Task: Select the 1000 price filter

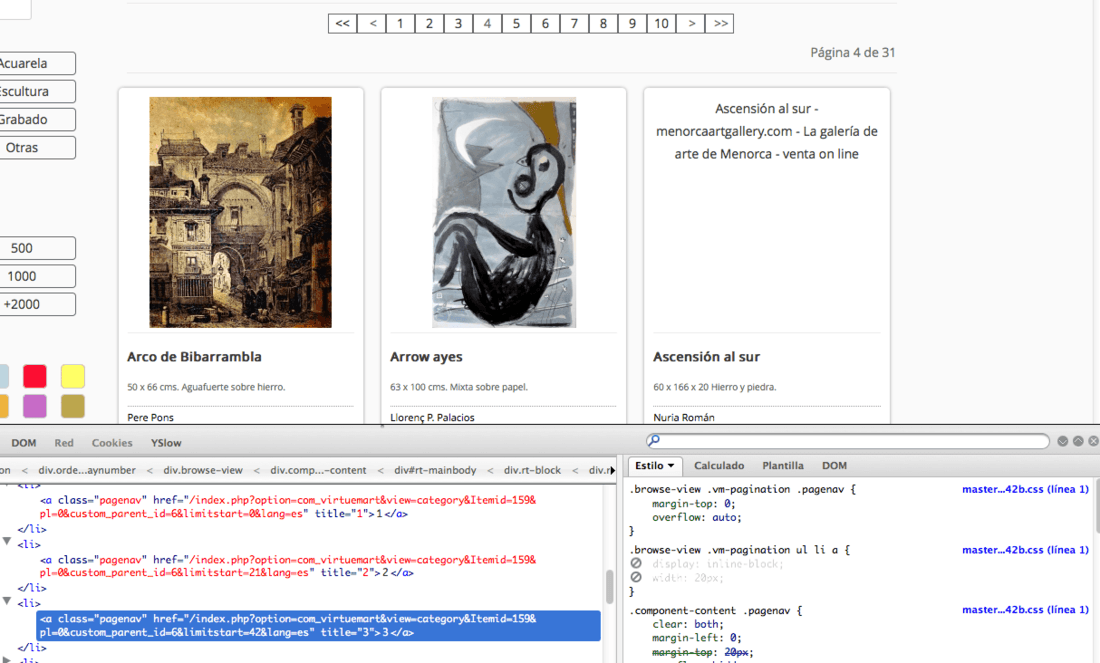Action: pyautogui.click(x=37, y=276)
